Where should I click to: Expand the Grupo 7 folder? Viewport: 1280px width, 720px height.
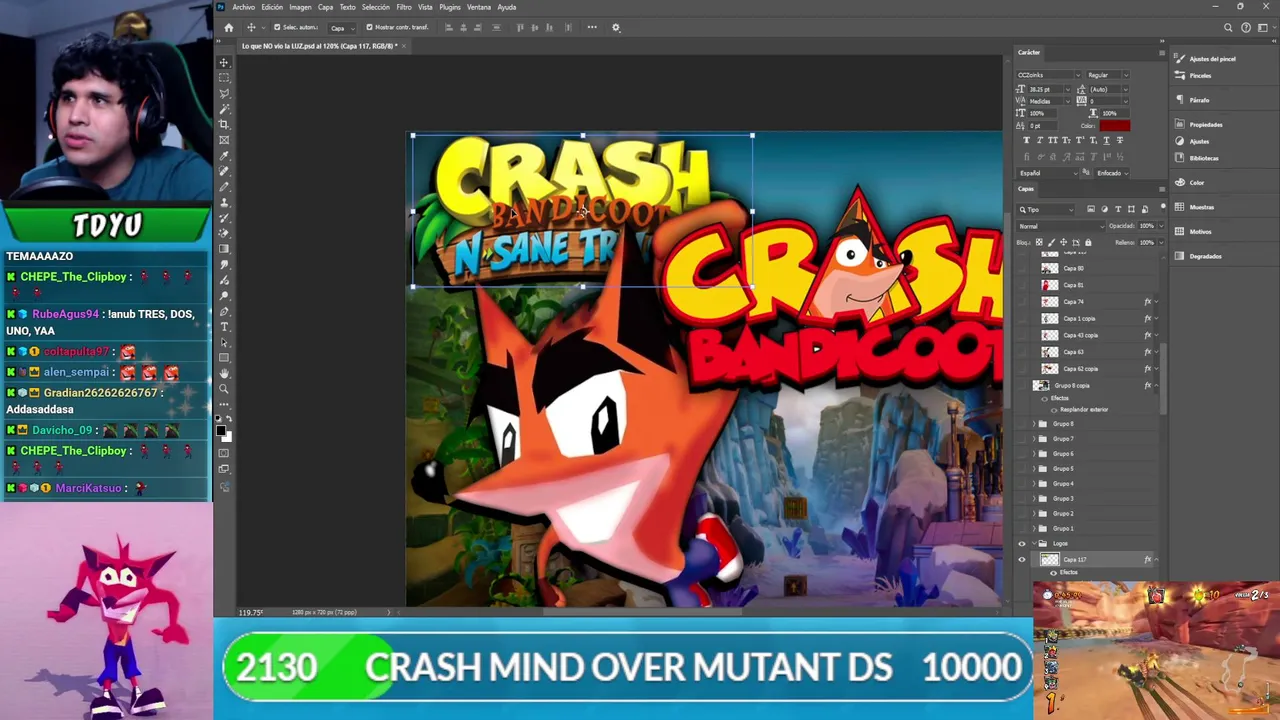(1034, 439)
